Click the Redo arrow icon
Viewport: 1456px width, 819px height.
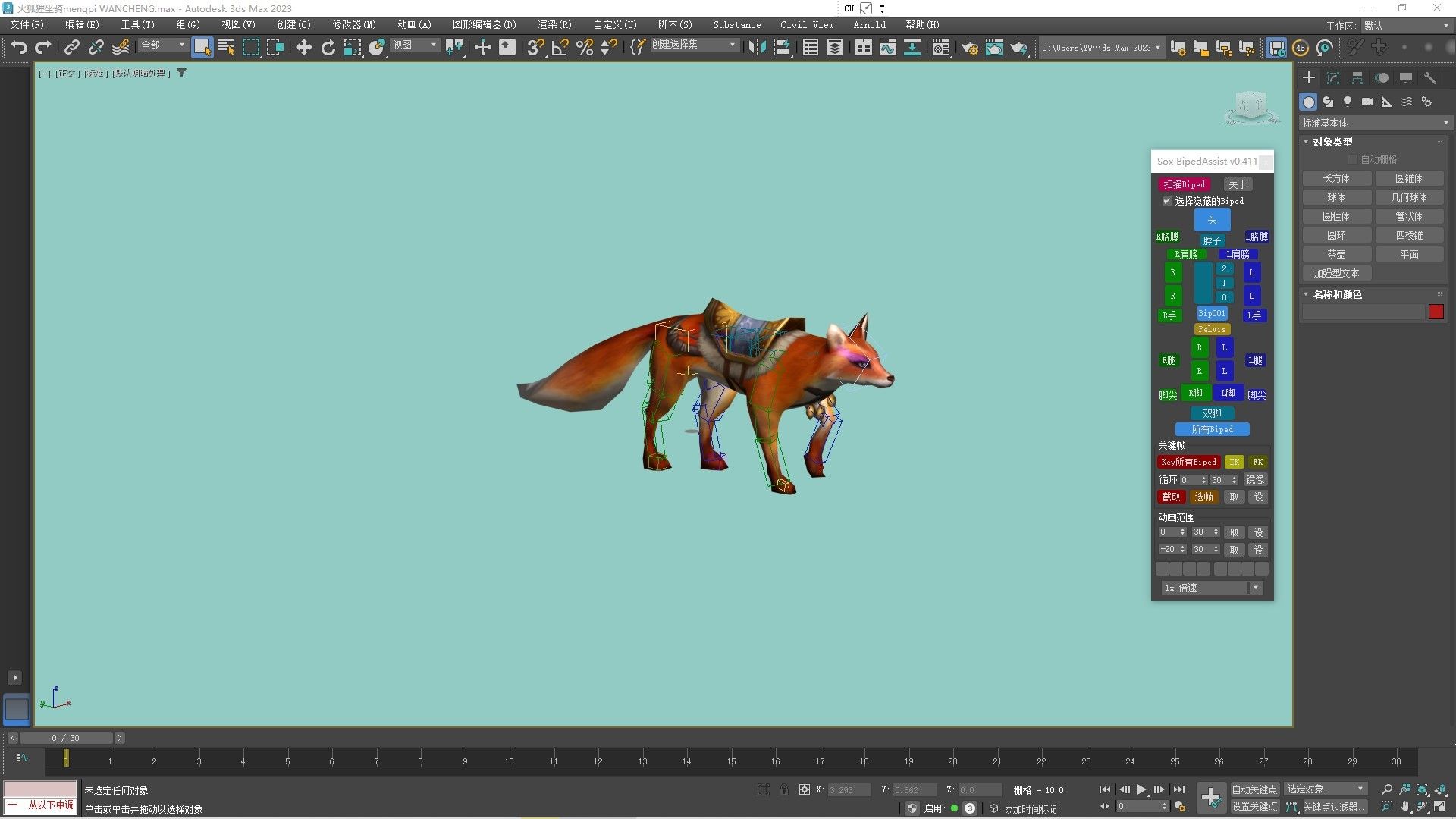(x=43, y=47)
